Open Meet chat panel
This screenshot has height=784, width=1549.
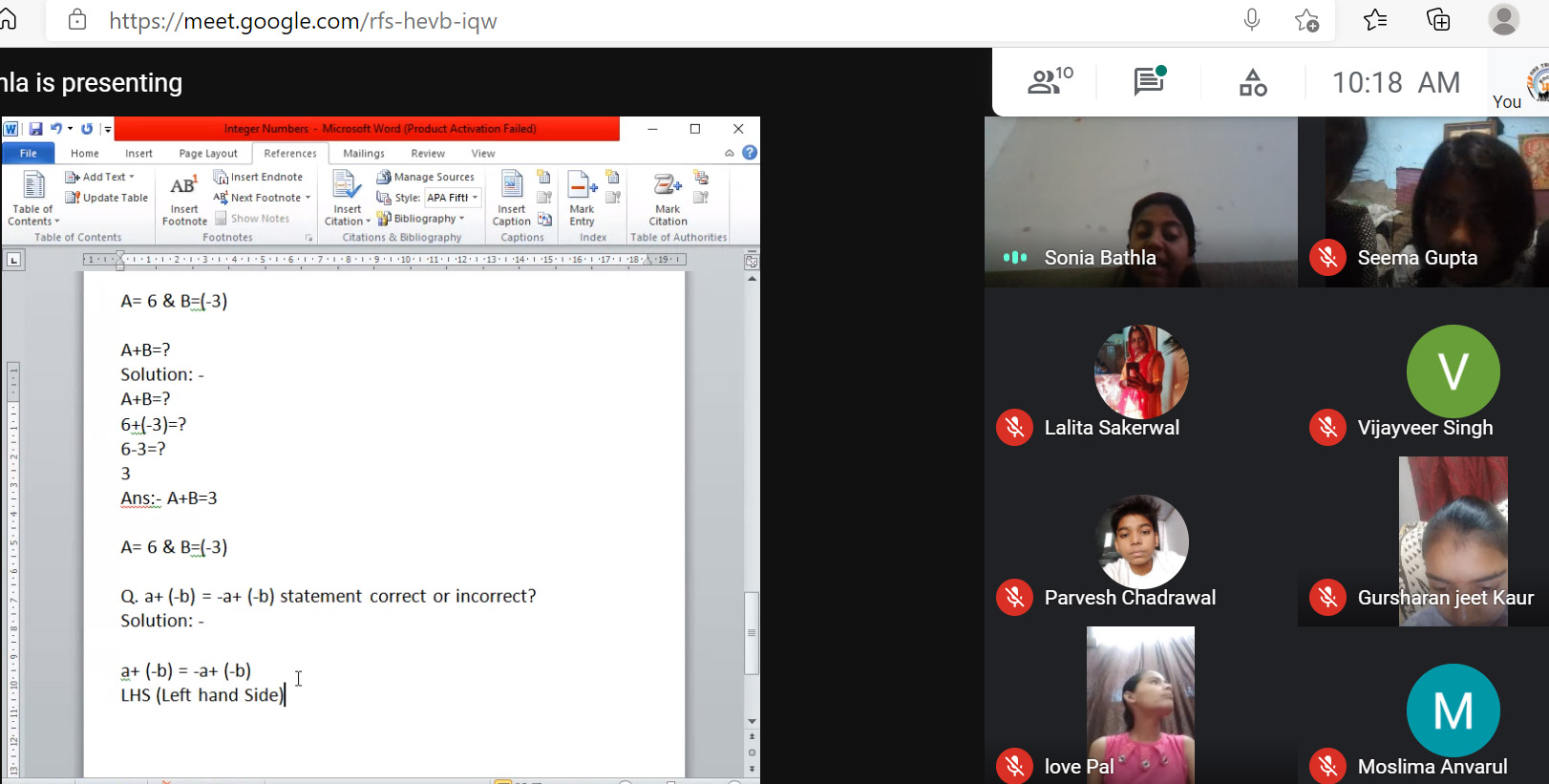(x=1150, y=82)
